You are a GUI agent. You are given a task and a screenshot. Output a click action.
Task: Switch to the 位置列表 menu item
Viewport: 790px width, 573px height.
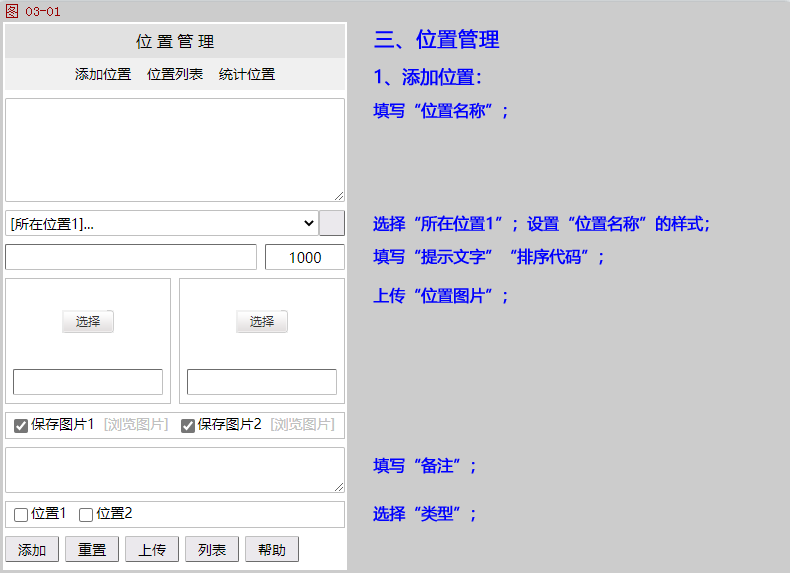point(175,74)
